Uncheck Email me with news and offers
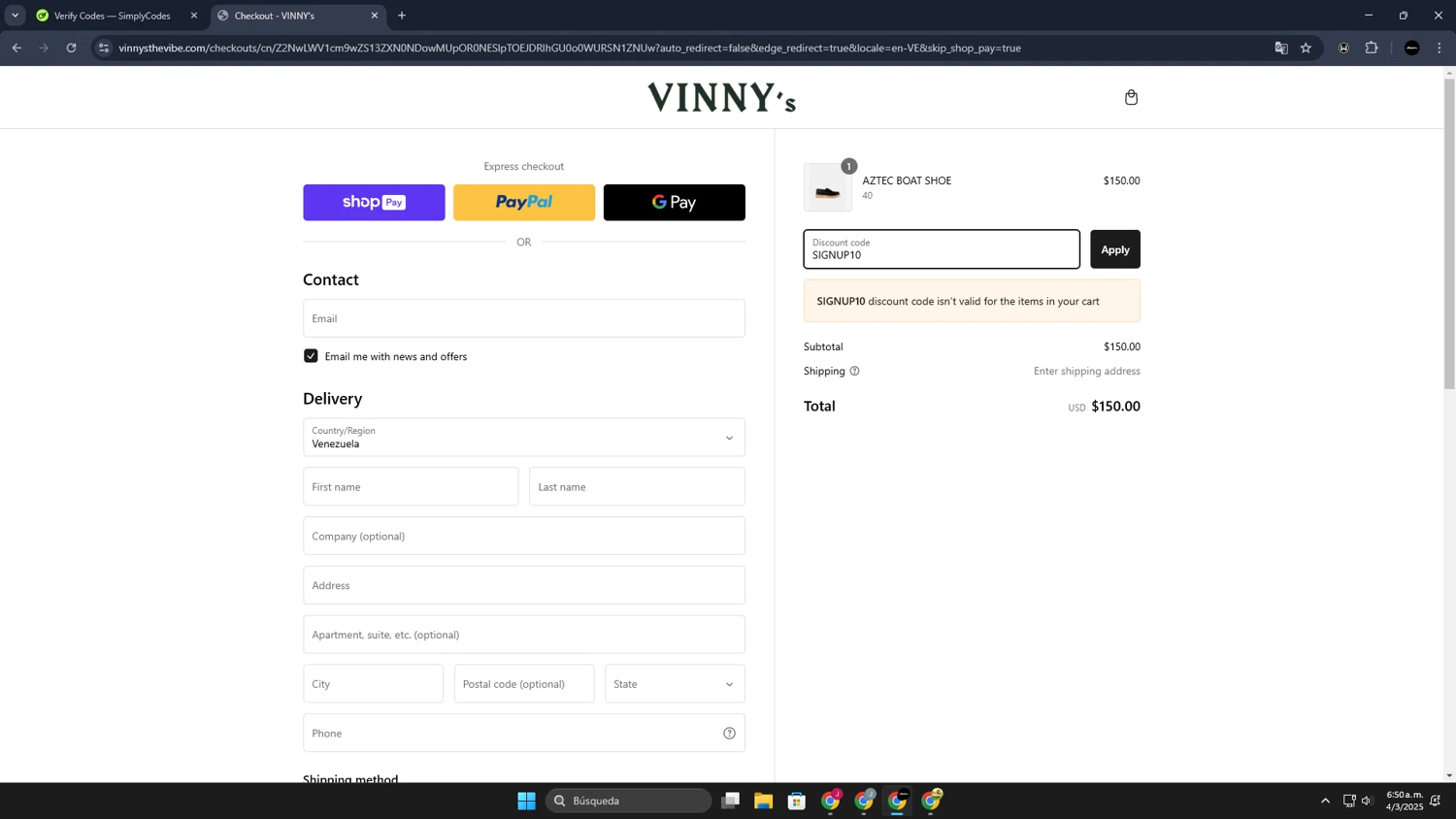The width and height of the screenshot is (1456, 819). coord(311,356)
